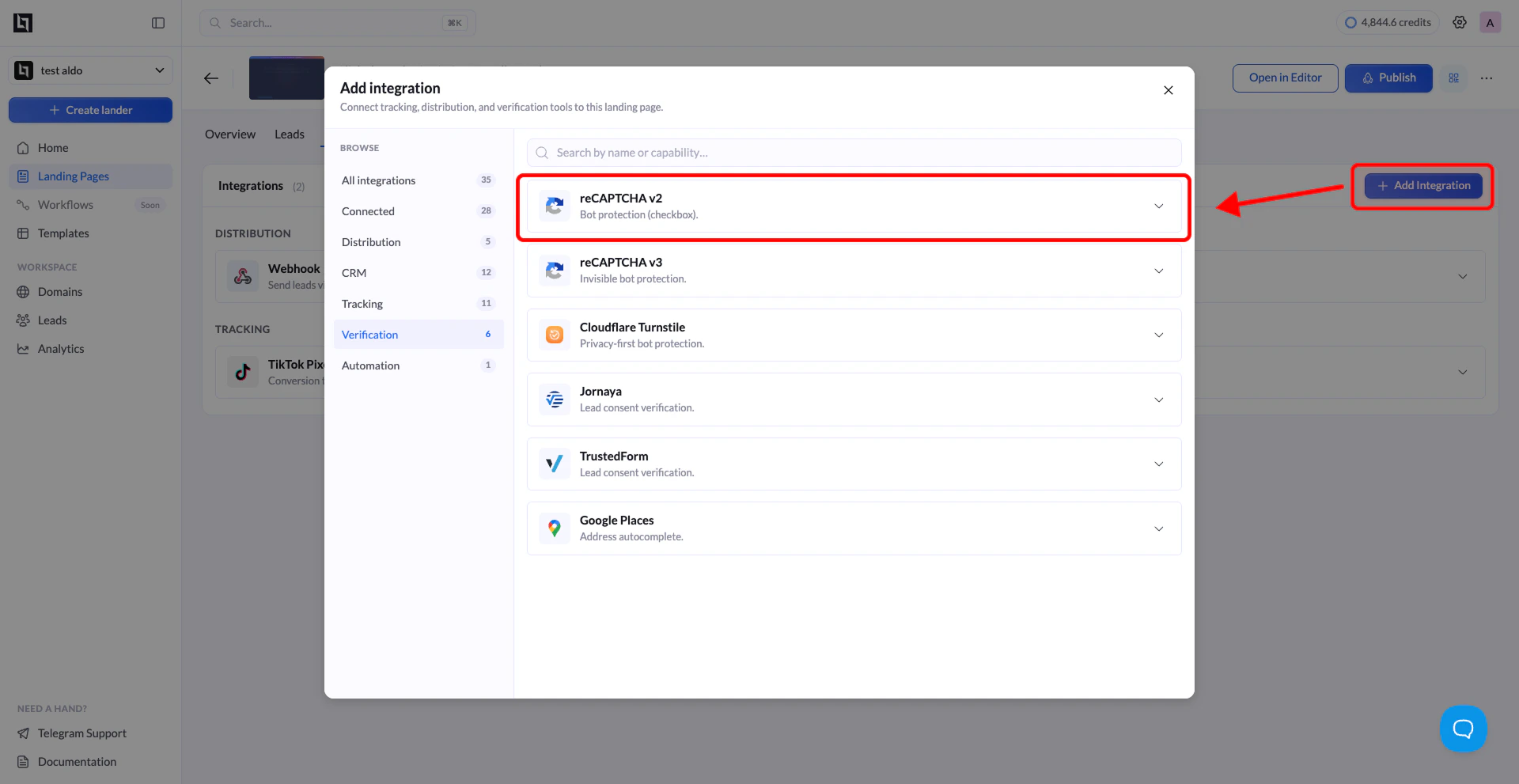This screenshot has height=784, width=1519.
Task: Collapse the sidebar with the panel toggle icon
Action: (158, 23)
